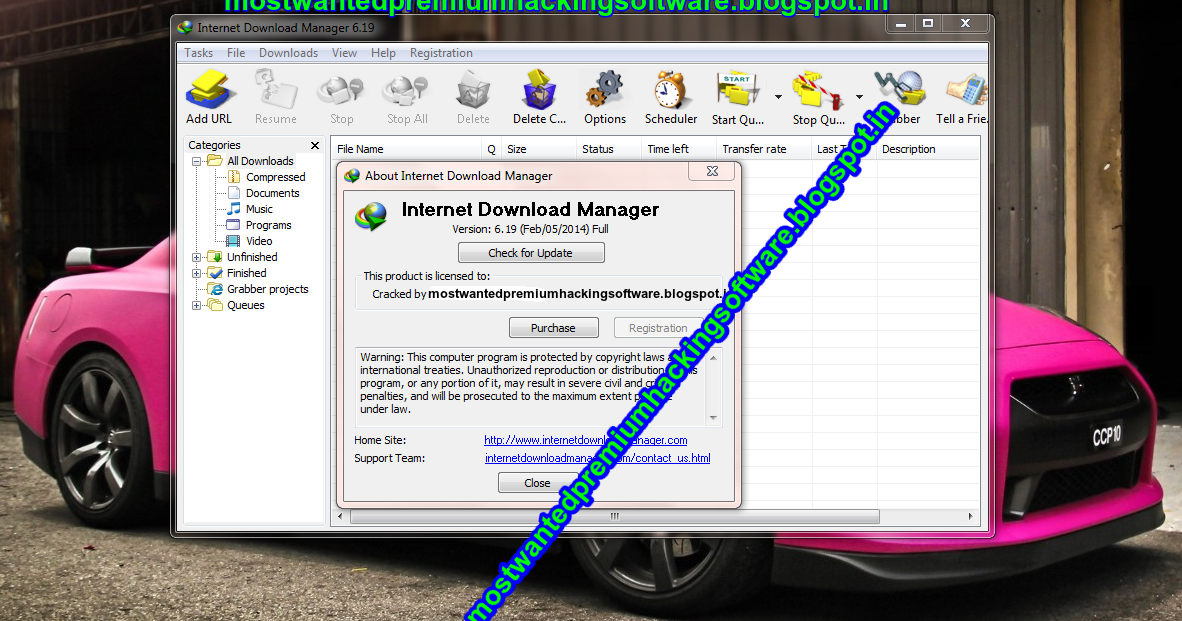Click Tell a Friend toolbar icon
This screenshot has width=1182, height=621.
coord(966,90)
